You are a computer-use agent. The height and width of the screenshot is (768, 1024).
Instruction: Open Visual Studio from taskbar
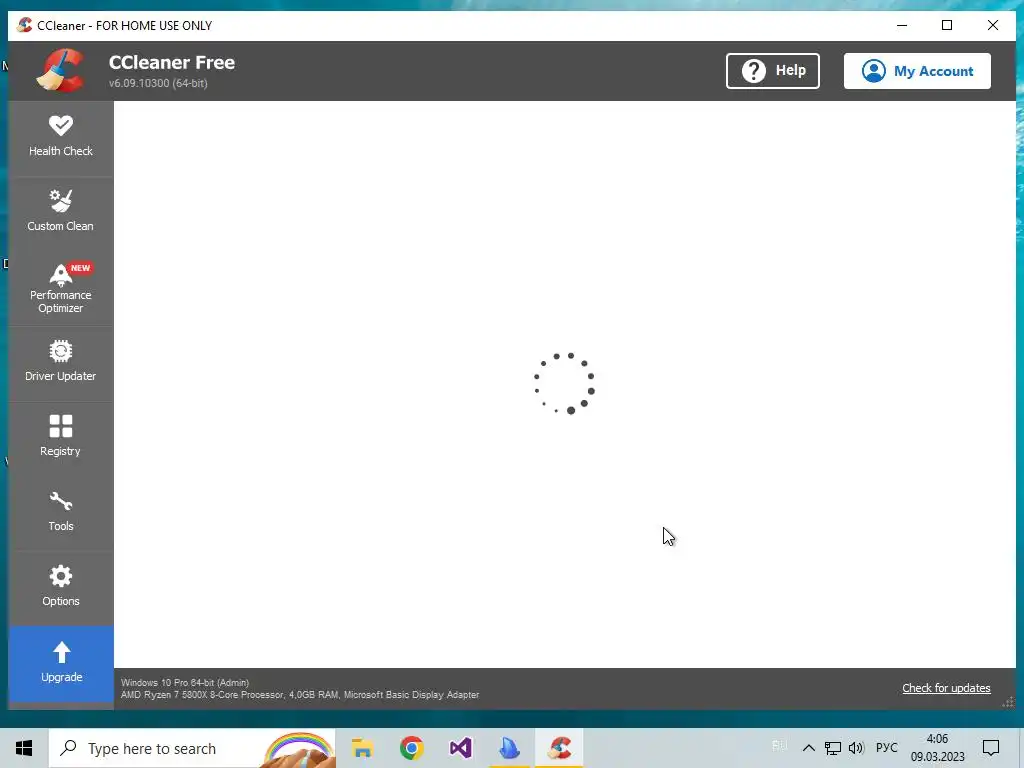[460, 748]
